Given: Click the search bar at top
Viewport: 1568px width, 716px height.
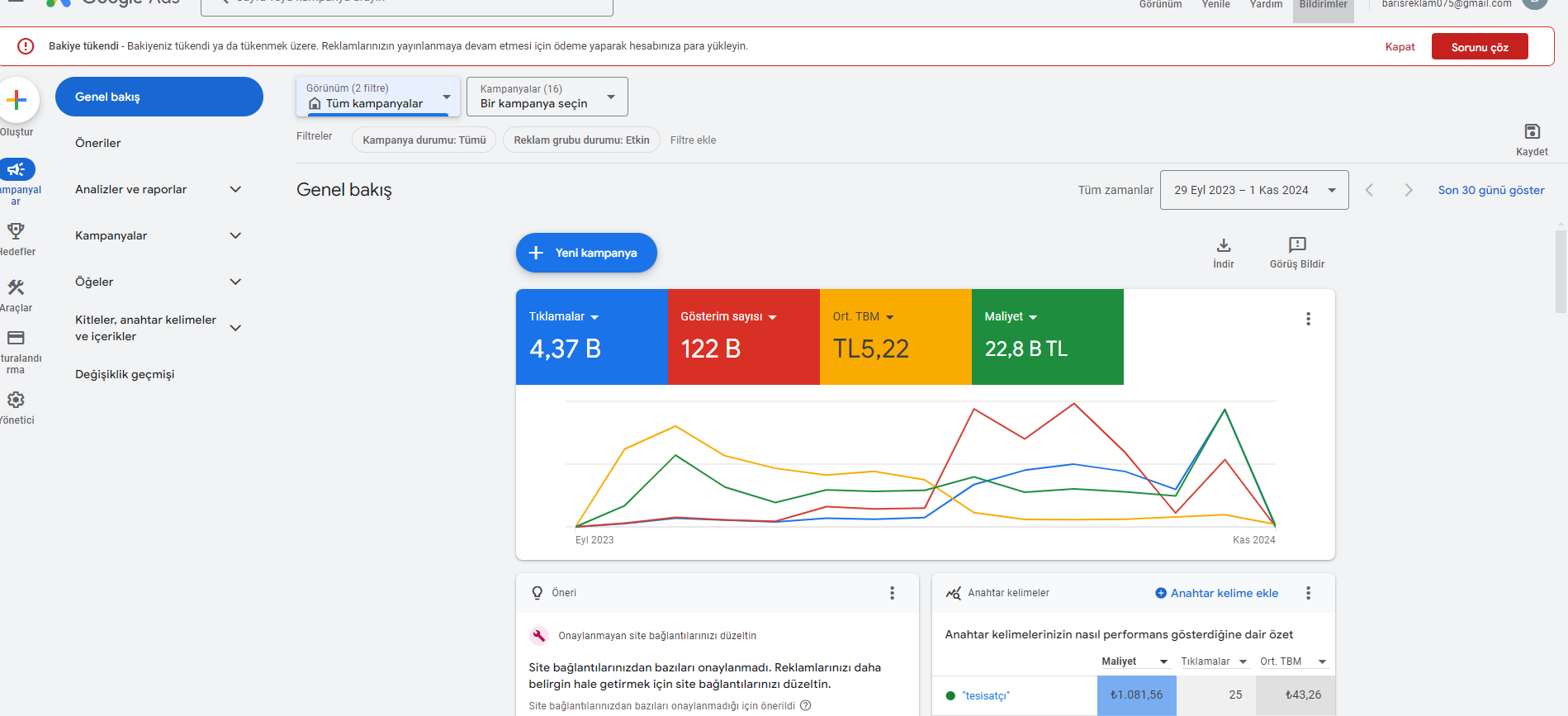Looking at the screenshot, I should [407, 6].
